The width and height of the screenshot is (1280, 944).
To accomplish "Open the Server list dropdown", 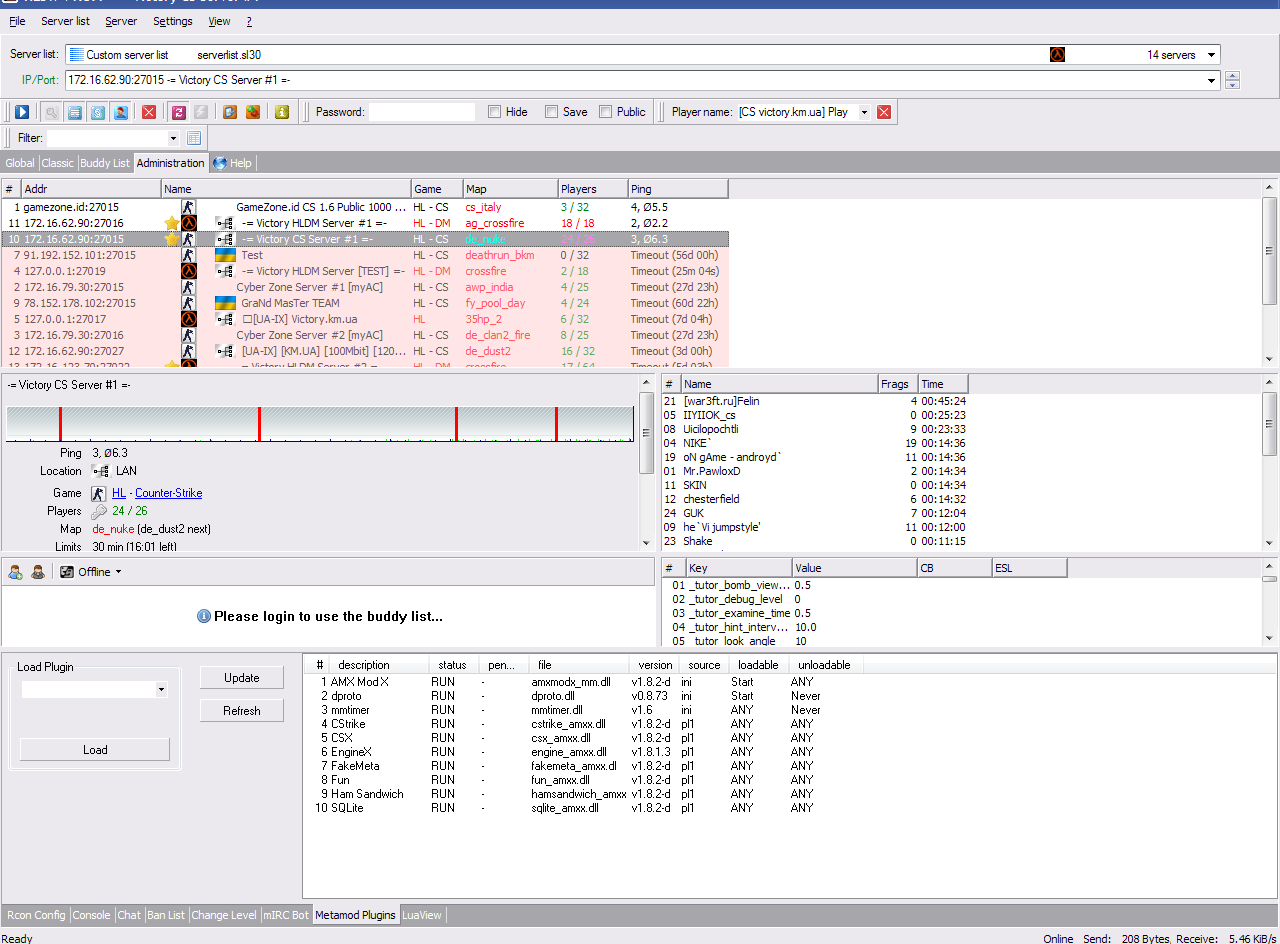I will point(1211,55).
